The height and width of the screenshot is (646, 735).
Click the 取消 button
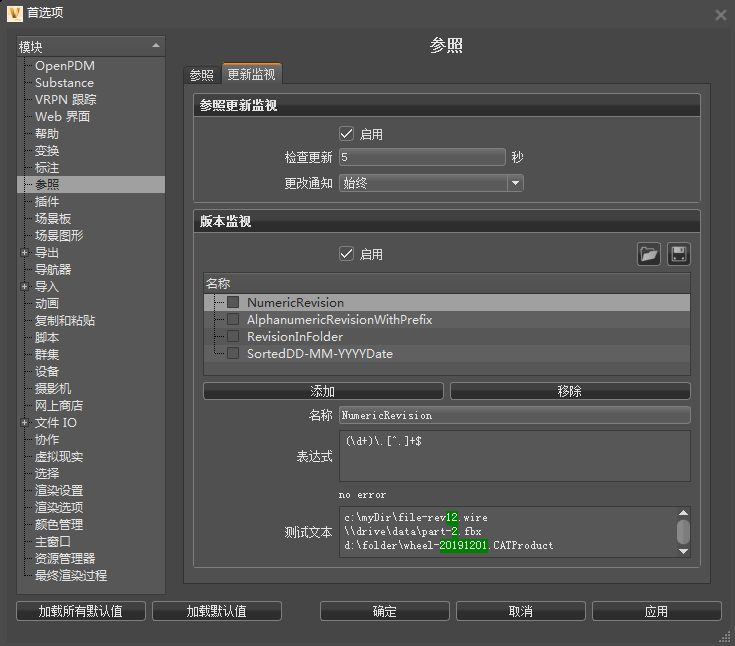520,611
